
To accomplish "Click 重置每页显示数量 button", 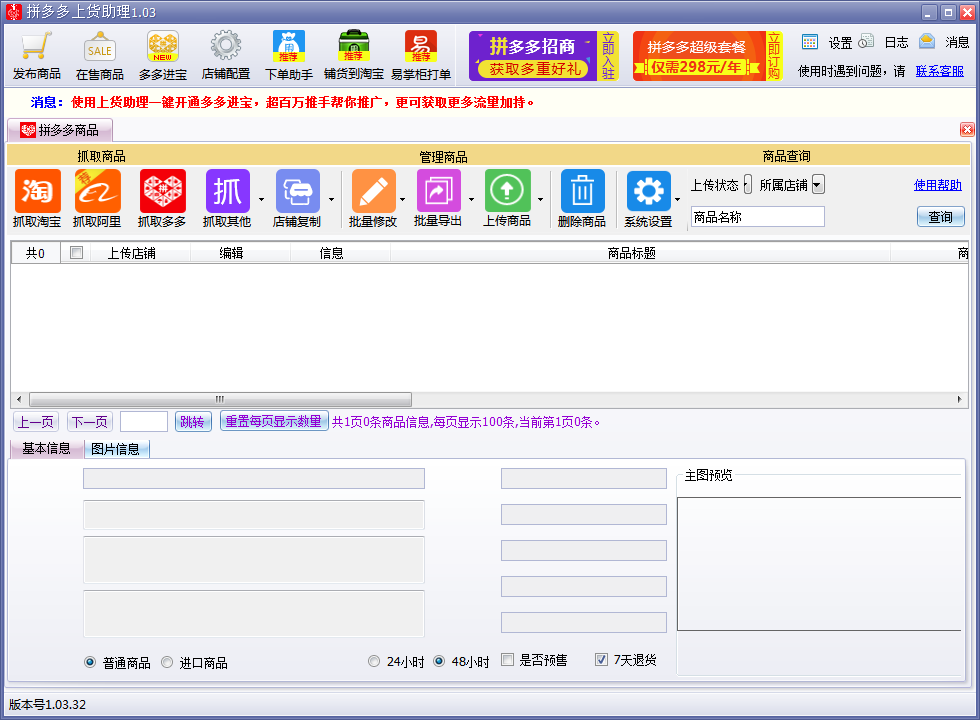I will coord(274,421).
